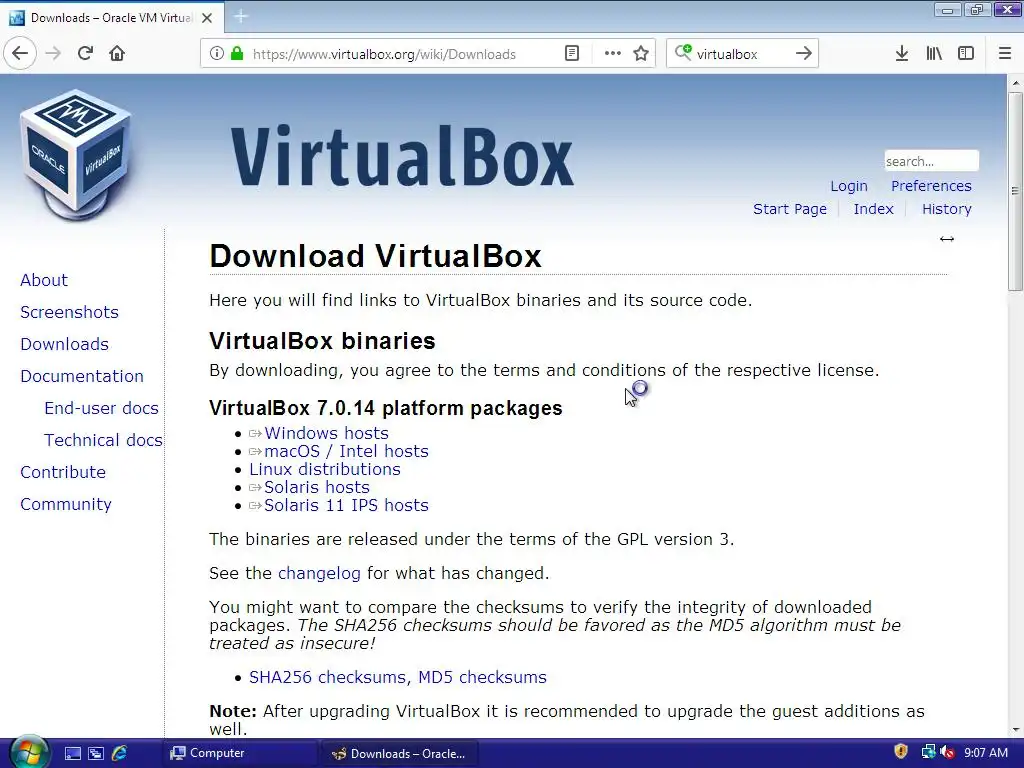Click the green padlock security icon
This screenshot has width=1024, height=768.
236,54
